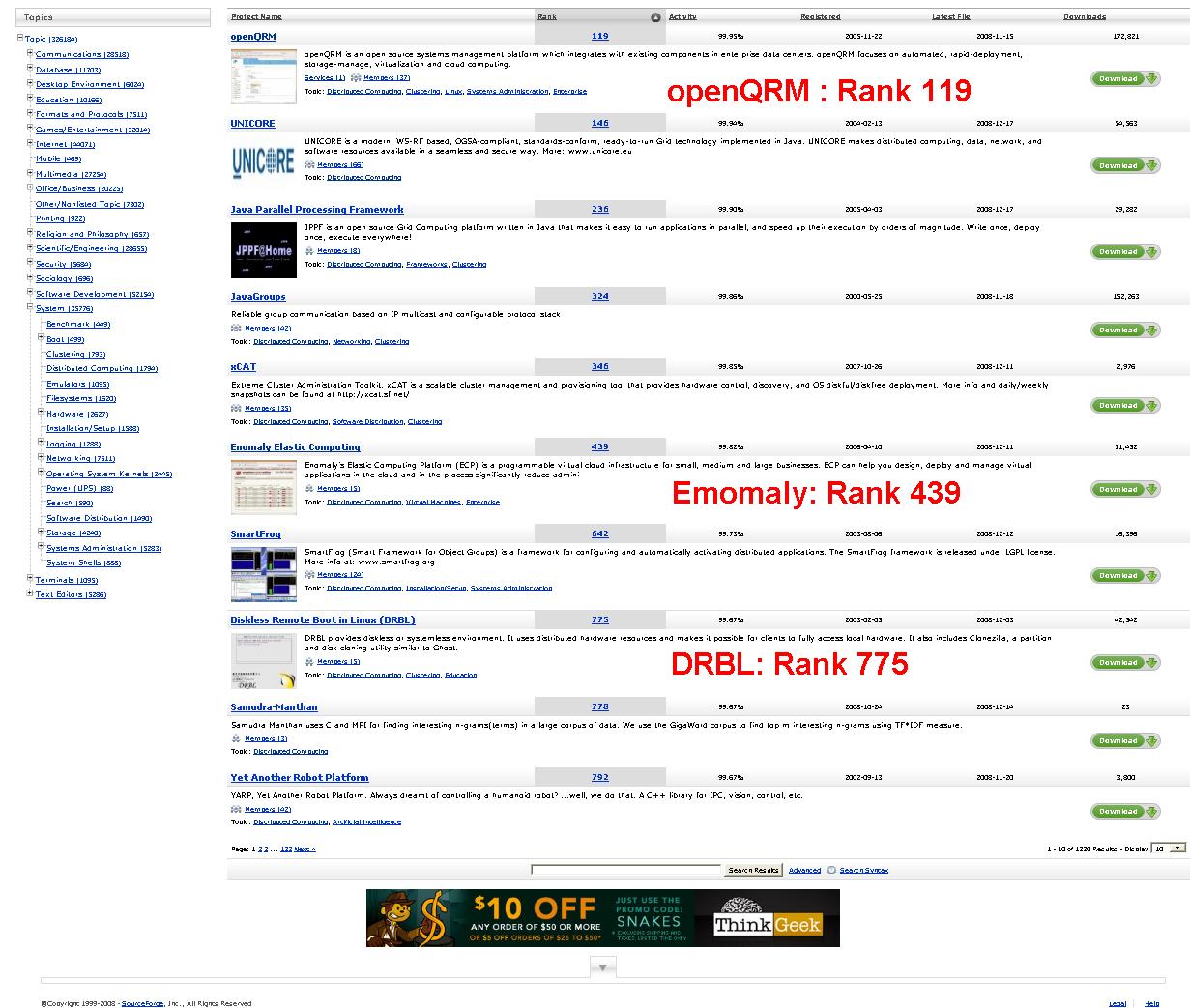This screenshot has width=1190, height=1008.
Task: Sort results by Downloads column header
Action: tap(1084, 17)
